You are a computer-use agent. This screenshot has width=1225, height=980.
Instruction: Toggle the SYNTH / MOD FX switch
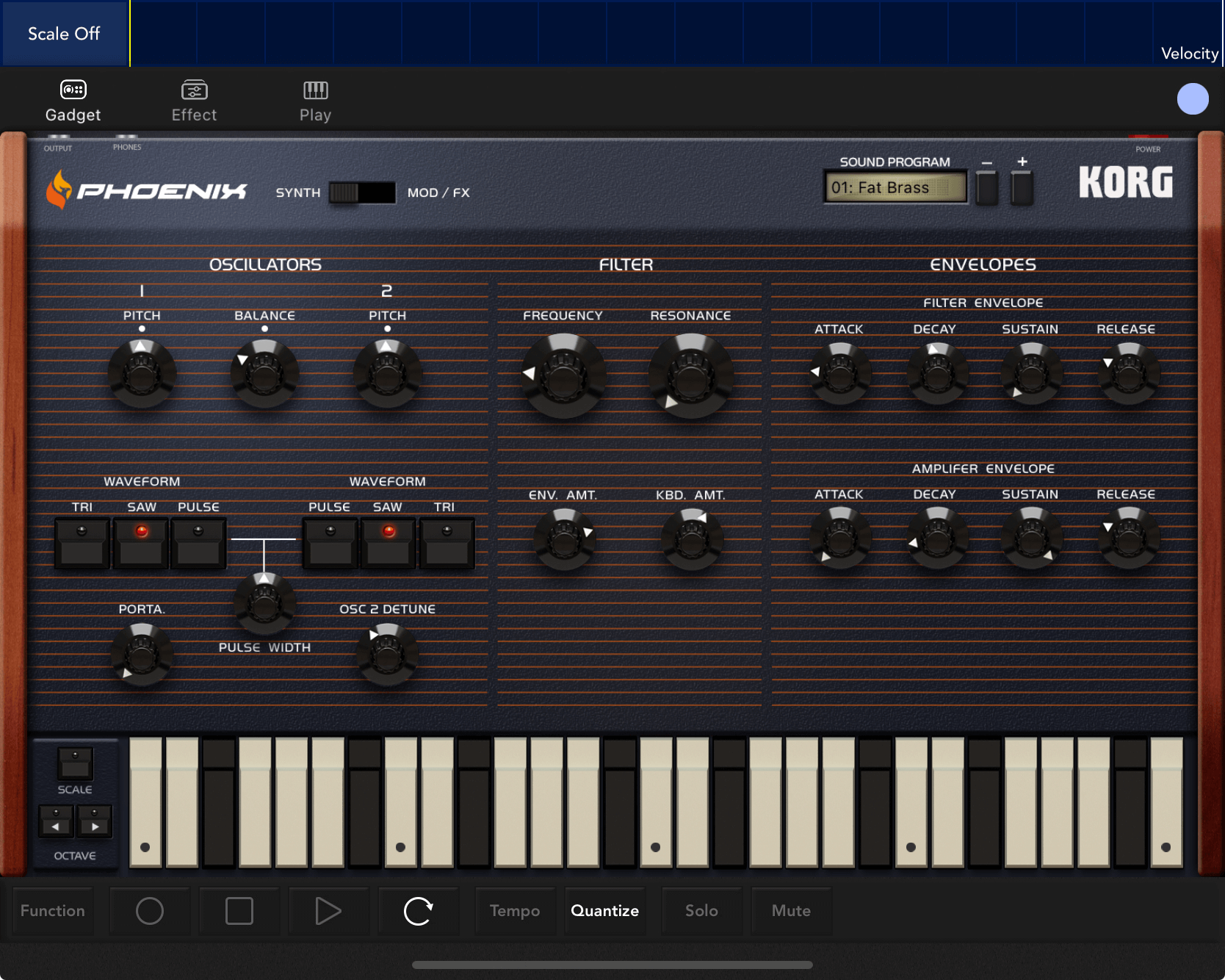point(361,192)
